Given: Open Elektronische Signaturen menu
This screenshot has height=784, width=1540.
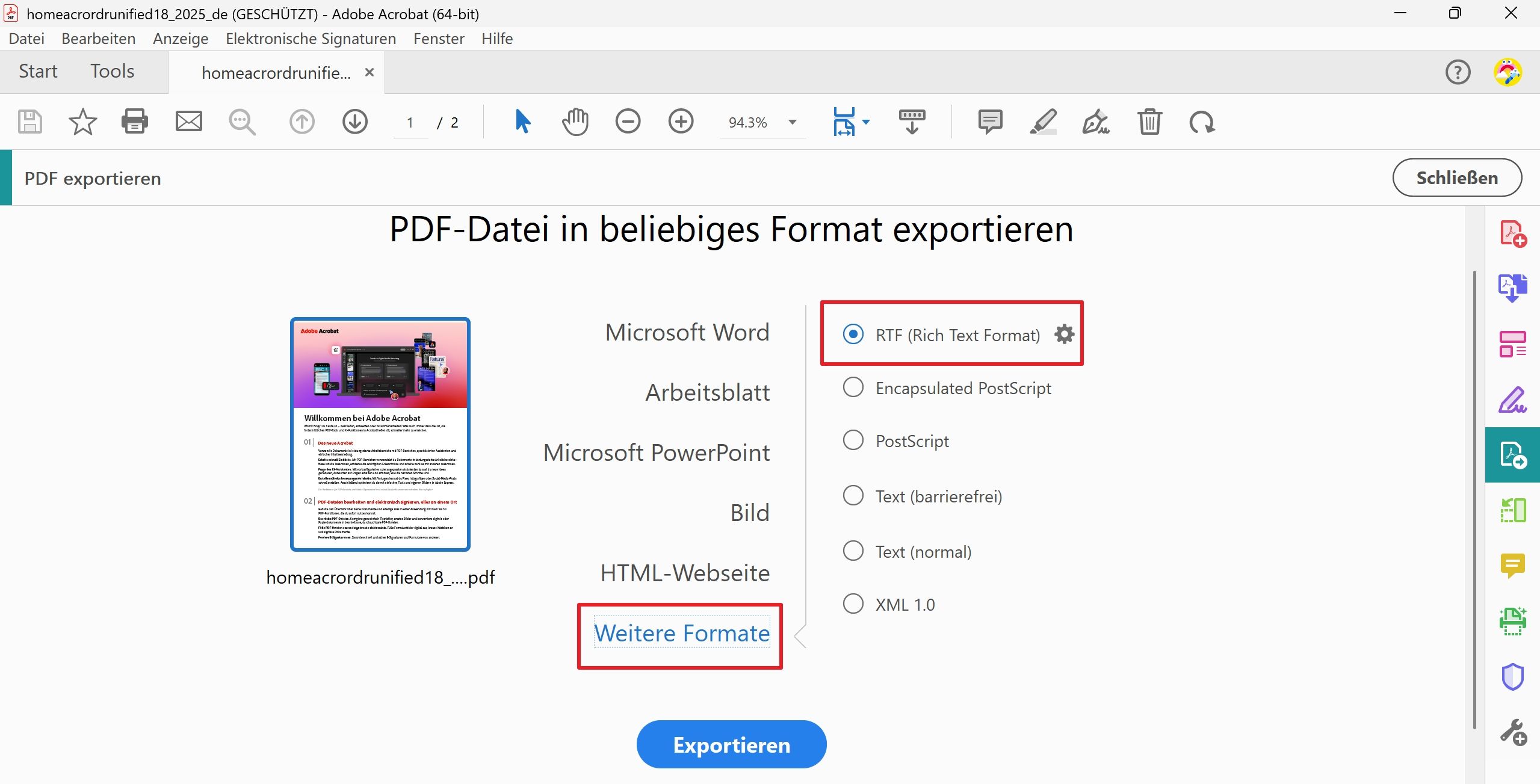Looking at the screenshot, I should [x=311, y=39].
